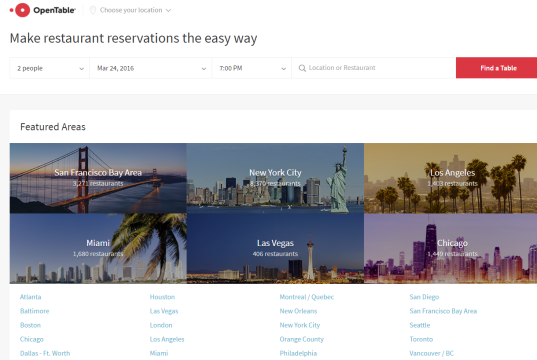Viewport: 537px width, 360px height.
Task: Select the Los Angeles featured tile
Action: [x=451, y=178]
